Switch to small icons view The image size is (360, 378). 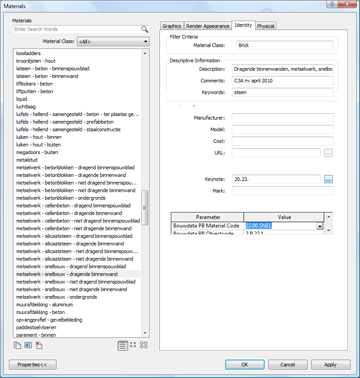133,345
